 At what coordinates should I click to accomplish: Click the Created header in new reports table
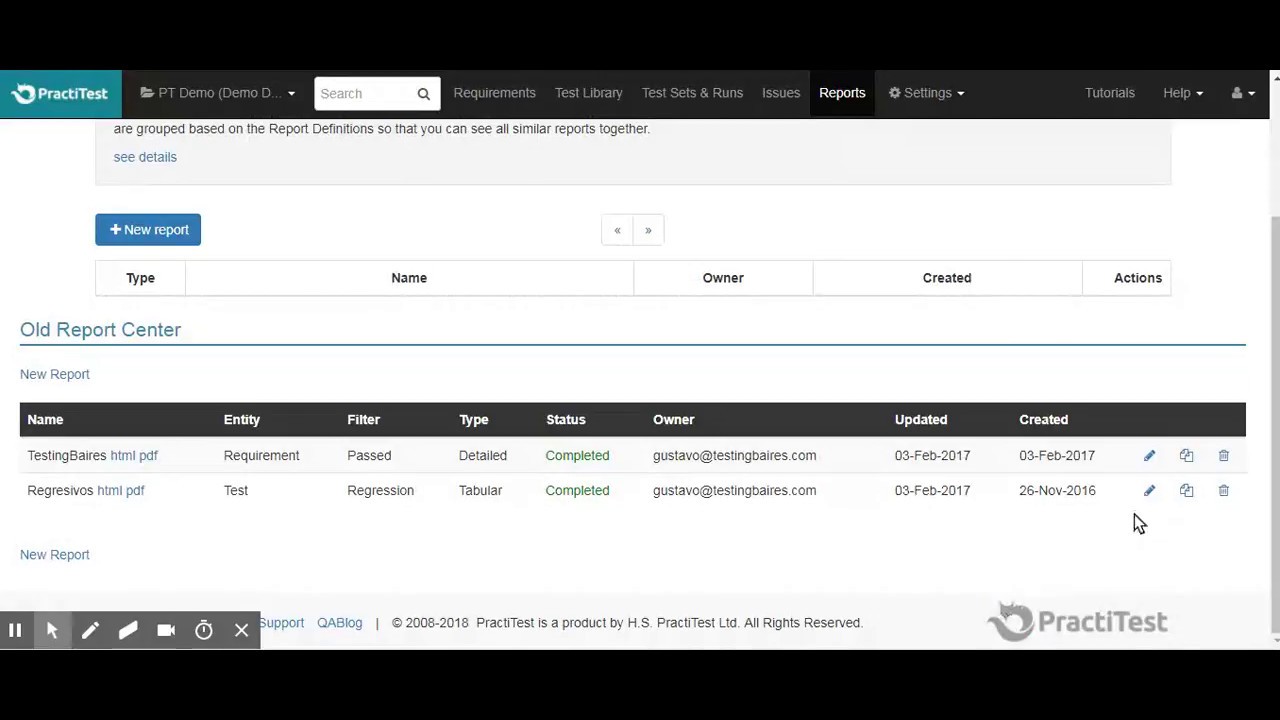click(947, 278)
